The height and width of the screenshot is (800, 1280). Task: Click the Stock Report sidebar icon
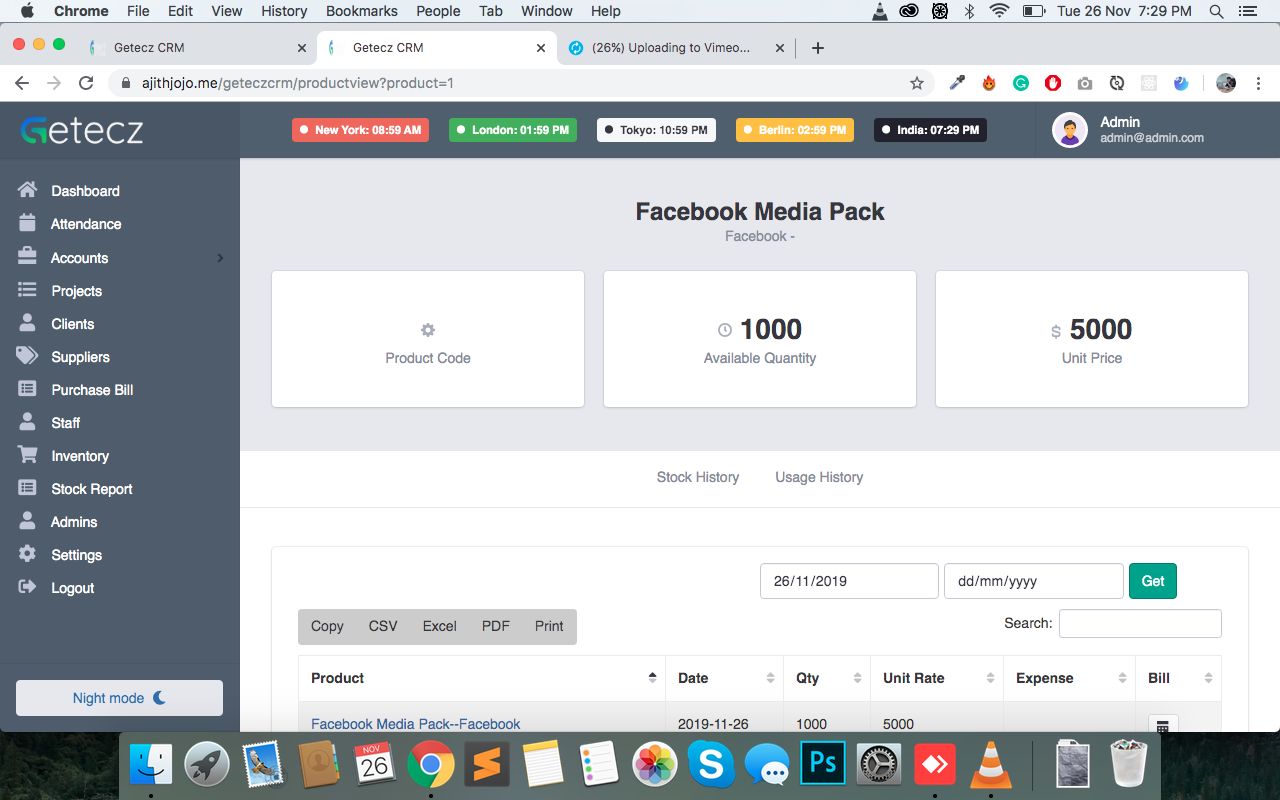[x=28, y=488]
